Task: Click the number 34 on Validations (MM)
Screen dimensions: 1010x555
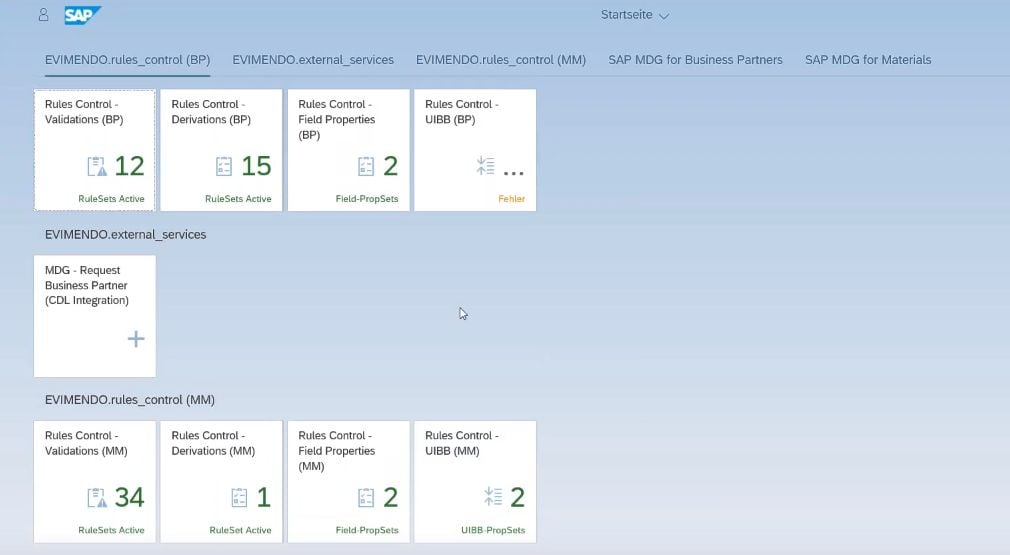Action: pyautogui.click(x=129, y=498)
